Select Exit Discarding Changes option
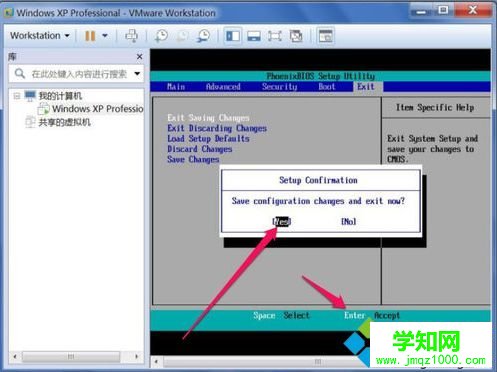The height and width of the screenshot is (372, 497). [x=217, y=128]
